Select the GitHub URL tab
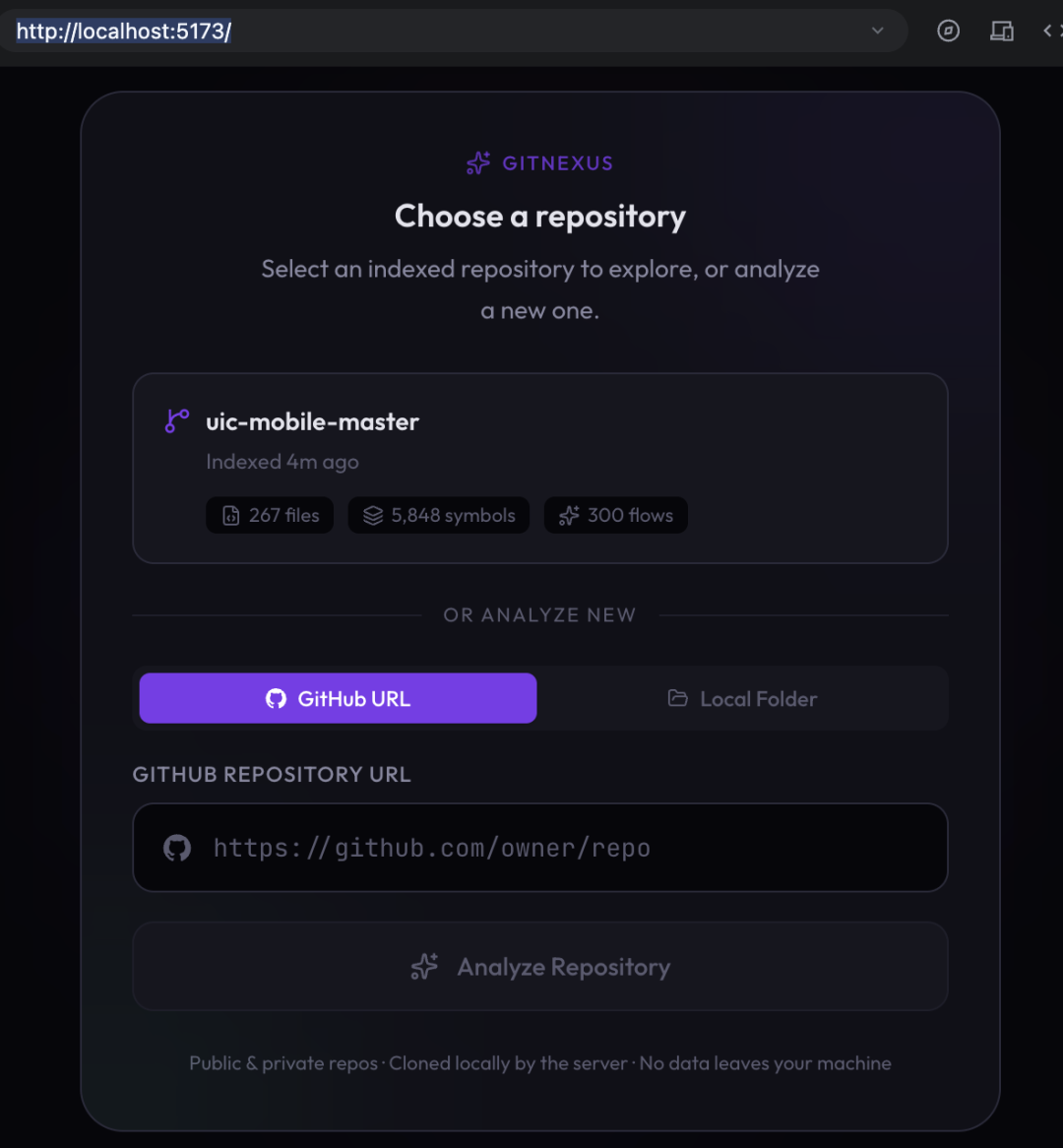This screenshot has width=1063, height=1148. click(339, 698)
